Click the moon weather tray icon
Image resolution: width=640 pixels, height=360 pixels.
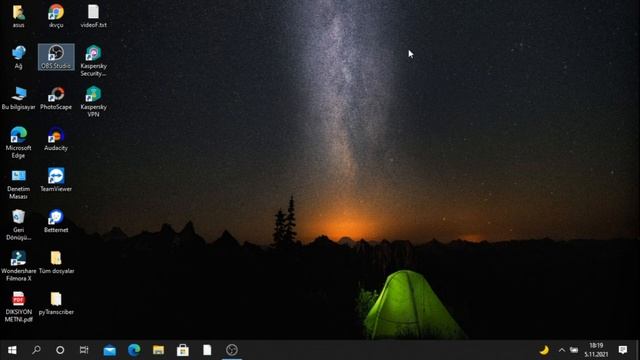coord(544,350)
